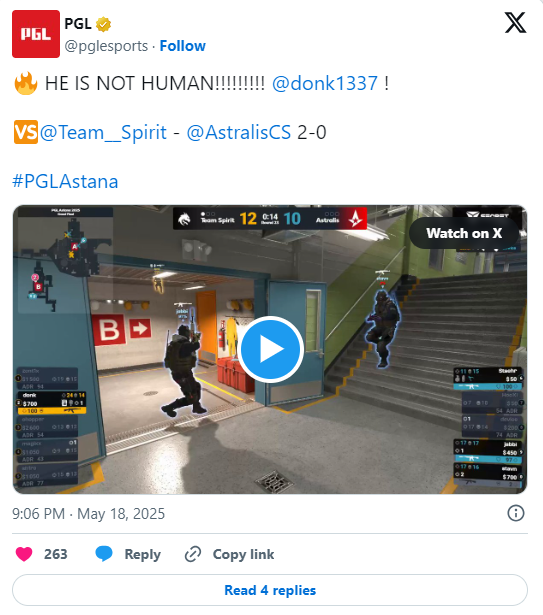Screen dimensions: 543x615
Task: Like the tweet with the heart icon
Action: coord(24,554)
